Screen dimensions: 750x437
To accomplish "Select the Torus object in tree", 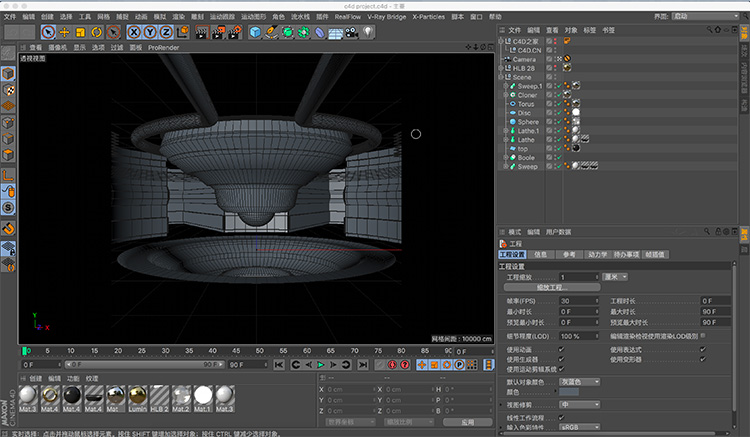I will point(526,104).
